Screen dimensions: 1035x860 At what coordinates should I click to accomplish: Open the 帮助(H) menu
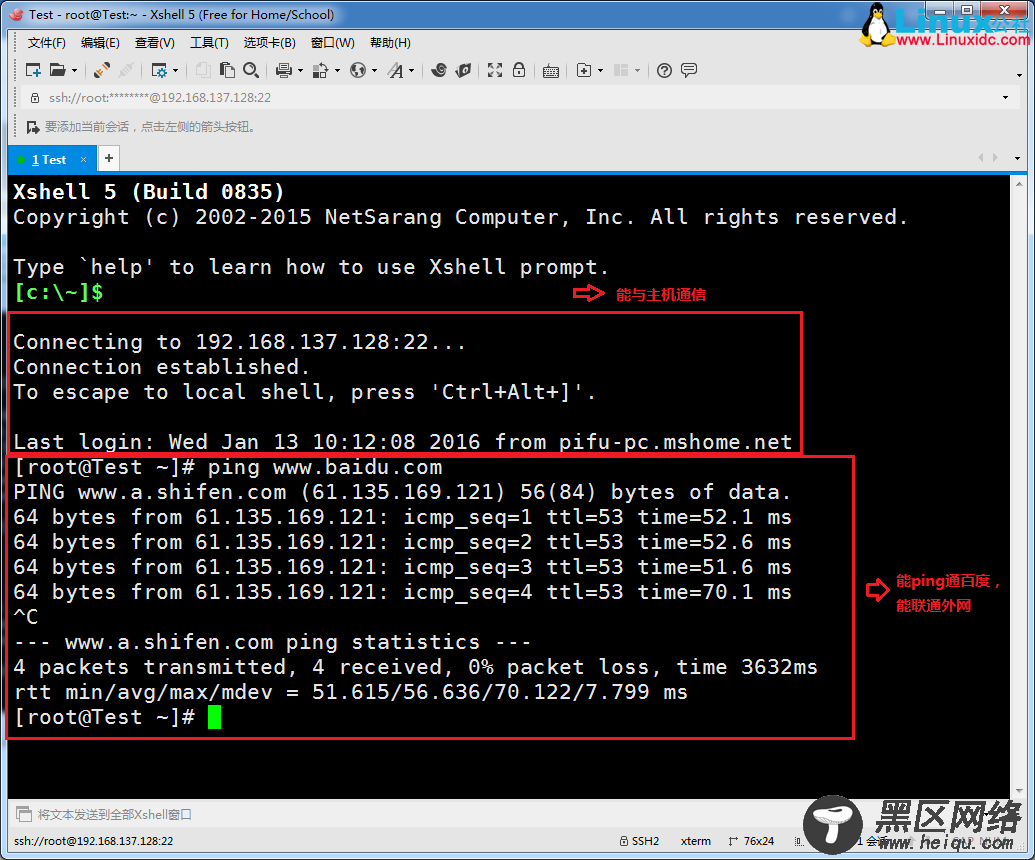[x=390, y=43]
